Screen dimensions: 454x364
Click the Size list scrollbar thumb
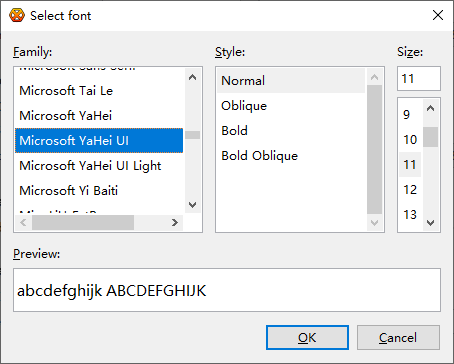(x=430, y=137)
